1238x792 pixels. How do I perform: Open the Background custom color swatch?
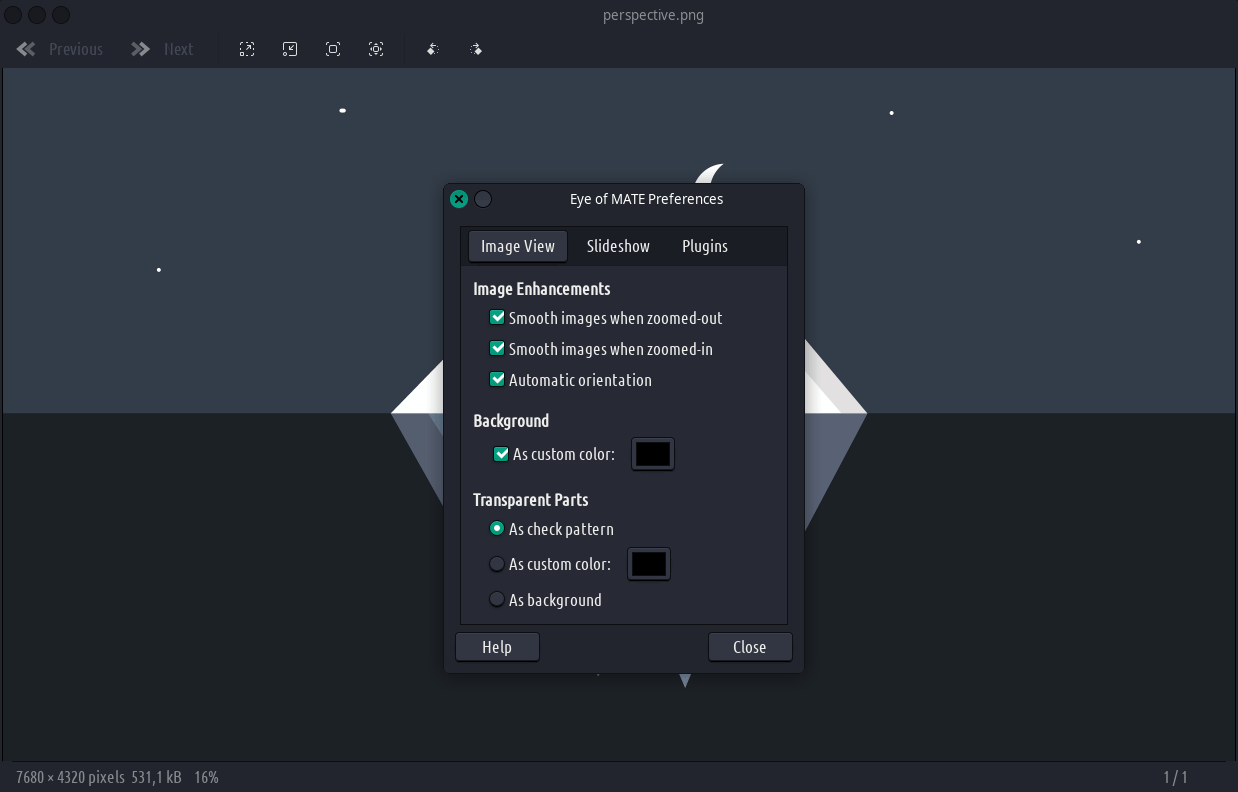[x=653, y=454]
